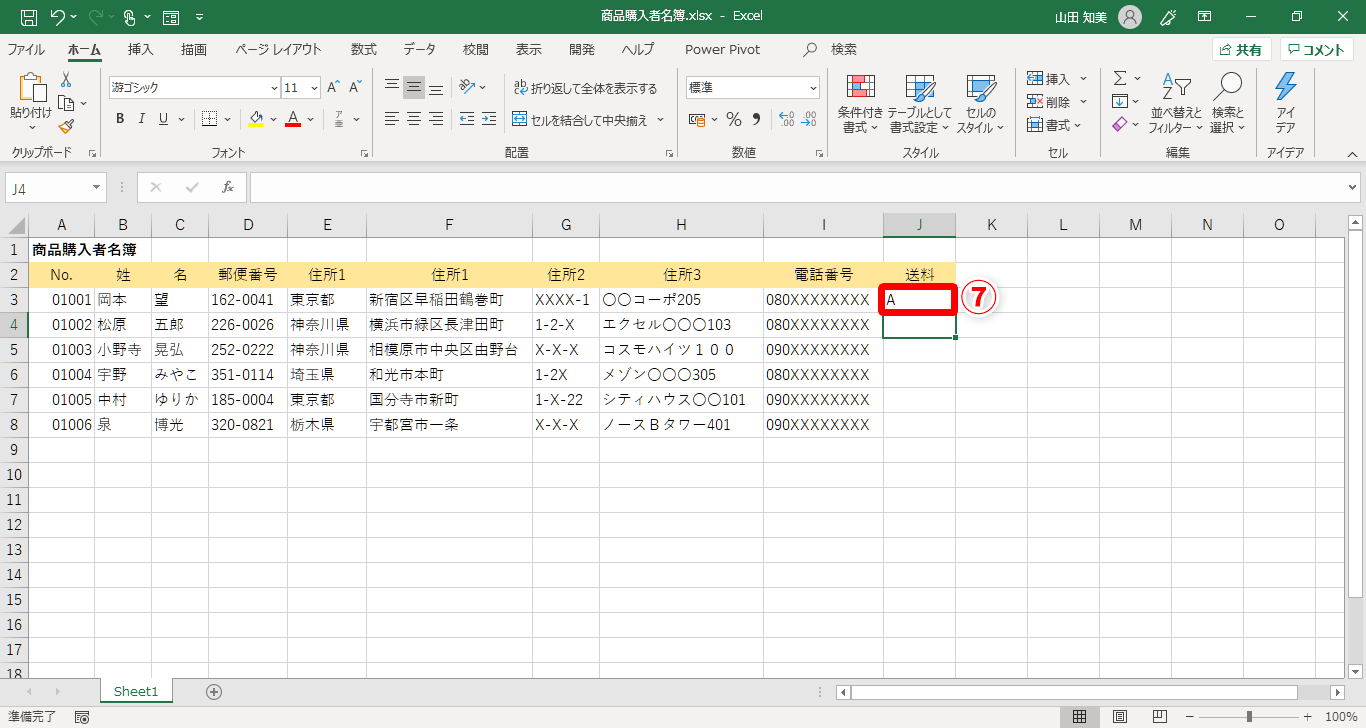
Task: Decrease decimal places
Action: pos(808,119)
